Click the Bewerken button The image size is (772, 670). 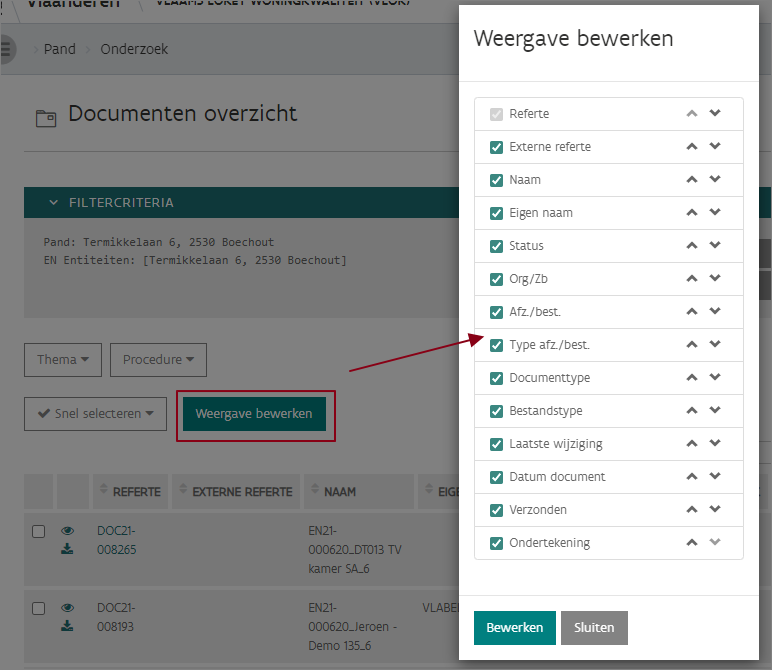tap(514, 628)
